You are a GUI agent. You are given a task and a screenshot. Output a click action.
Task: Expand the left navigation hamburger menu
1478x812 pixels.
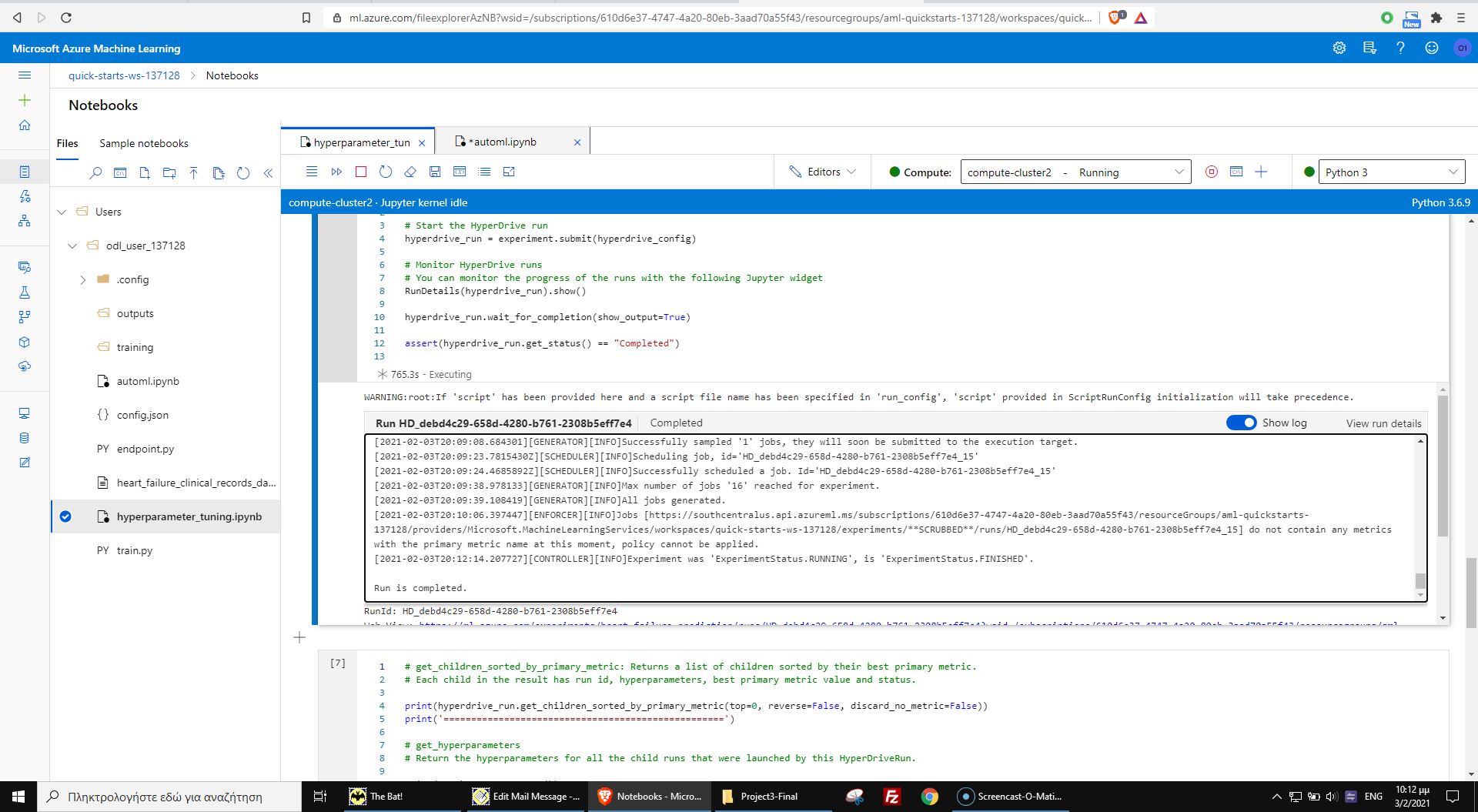[x=25, y=75]
